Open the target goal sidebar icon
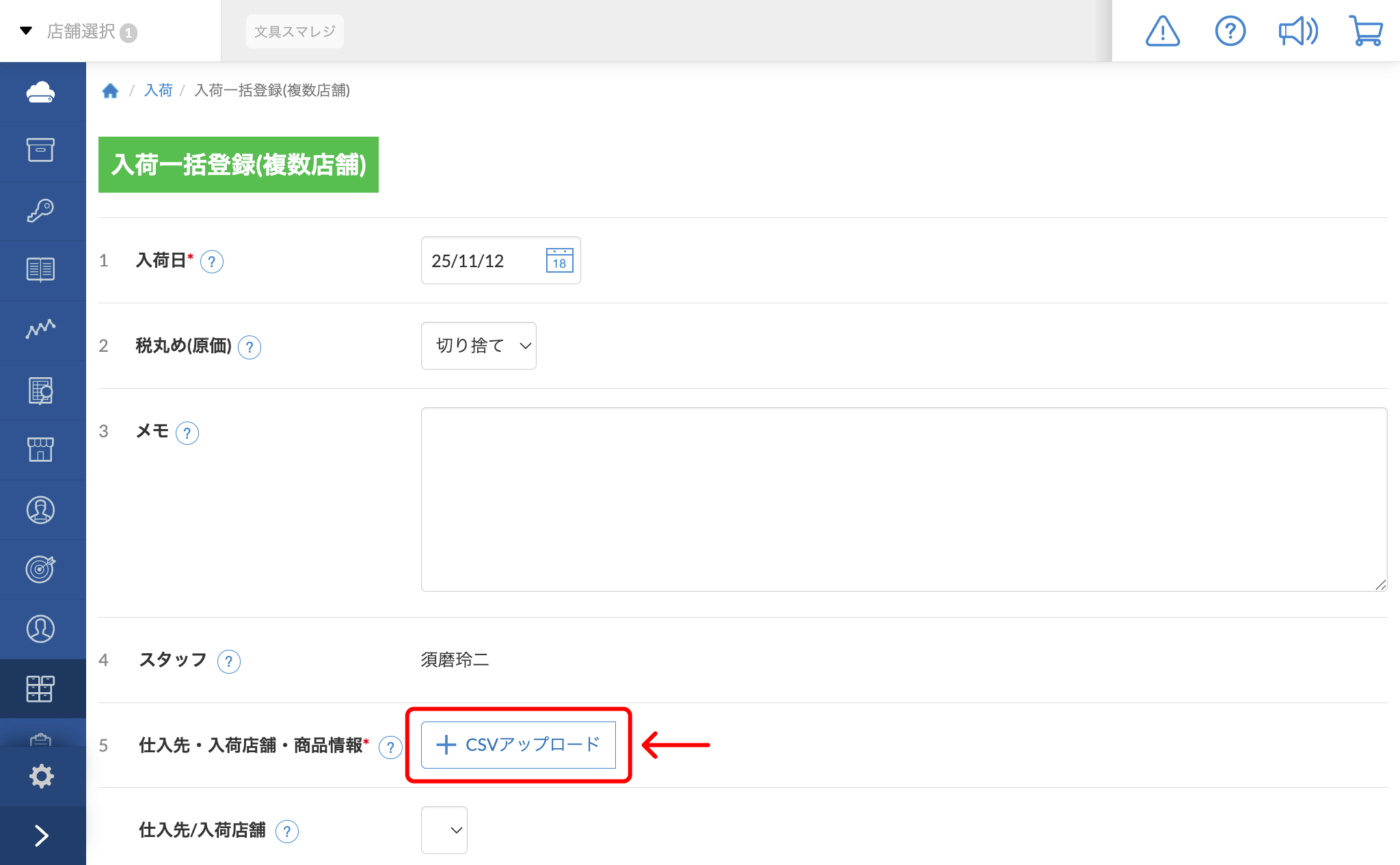The width and height of the screenshot is (1400, 865). point(41,568)
